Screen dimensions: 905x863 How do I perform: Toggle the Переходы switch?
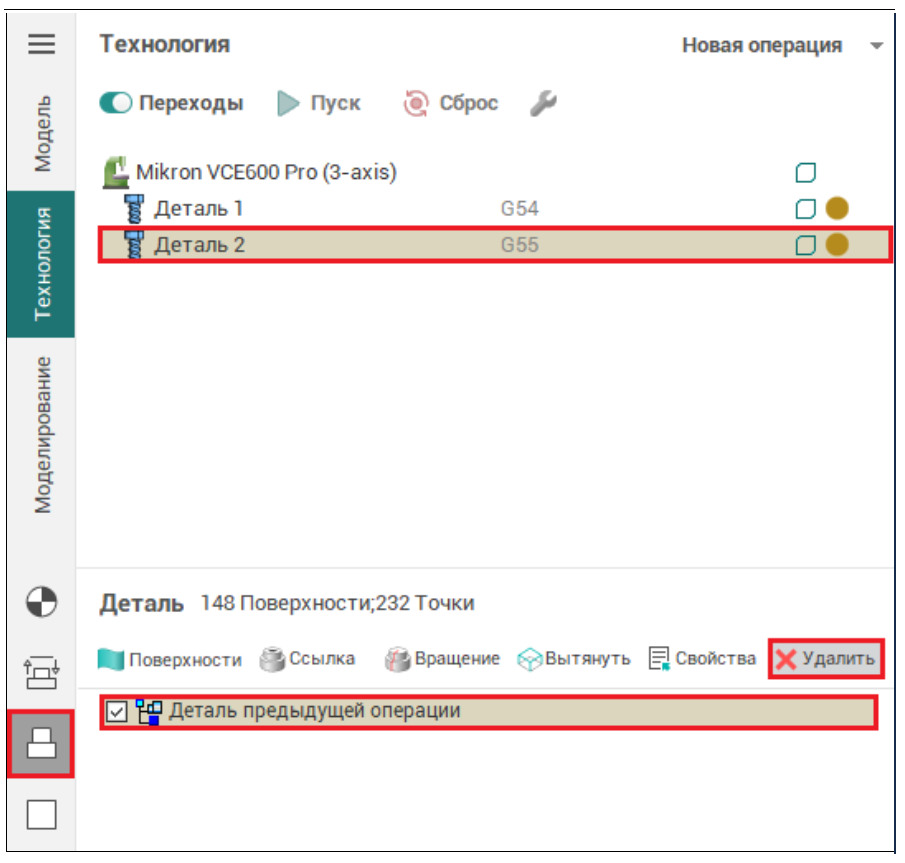pyautogui.click(x=116, y=103)
